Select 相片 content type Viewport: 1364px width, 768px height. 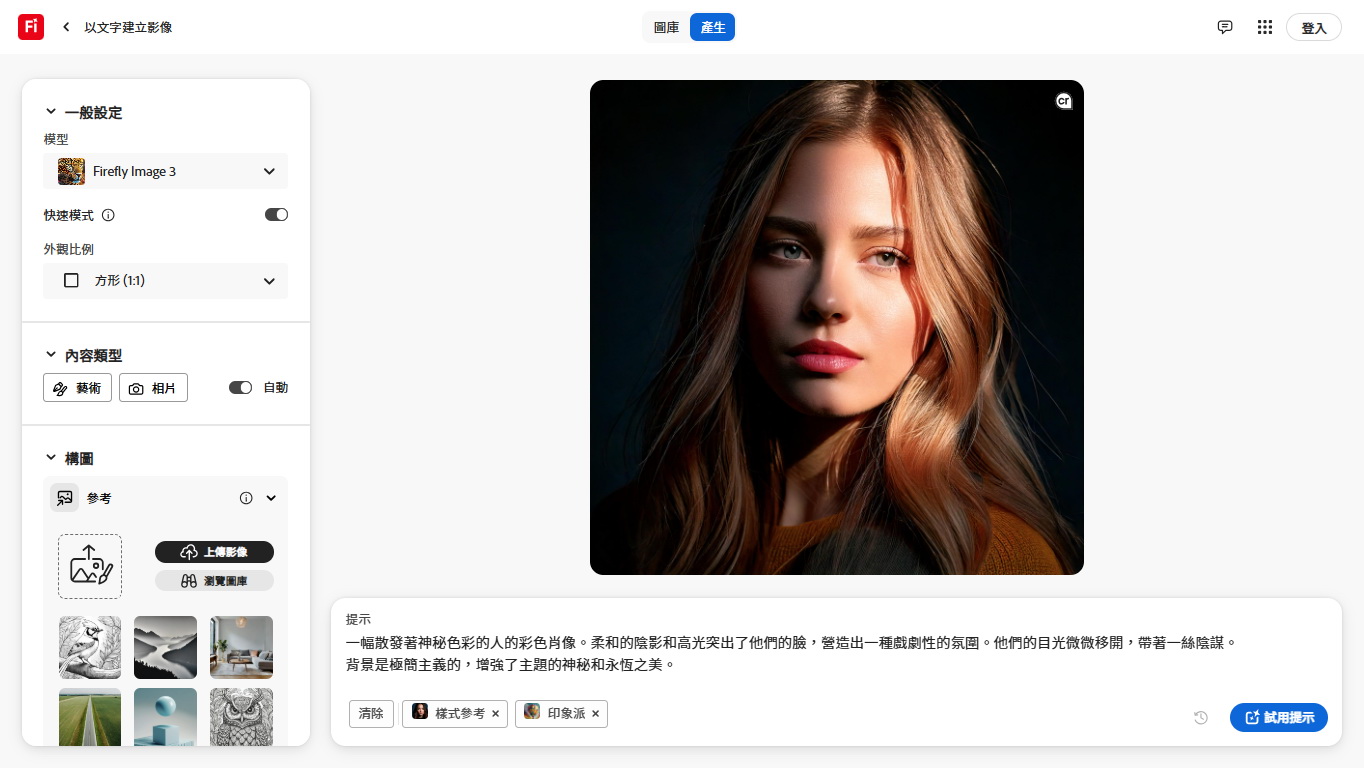(153, 388)
